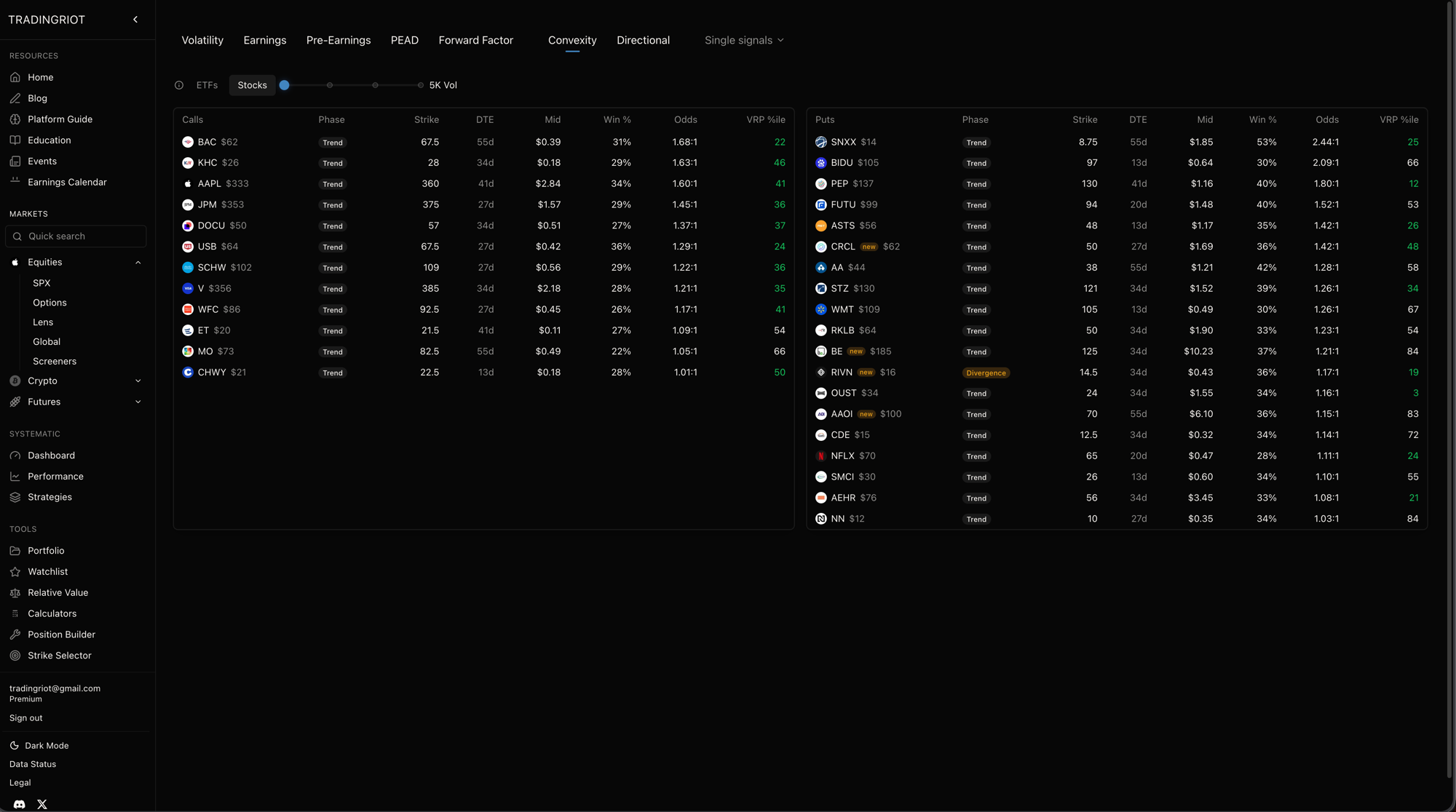
Task: Click the blue volume slider handle
Action: [285, 85]
